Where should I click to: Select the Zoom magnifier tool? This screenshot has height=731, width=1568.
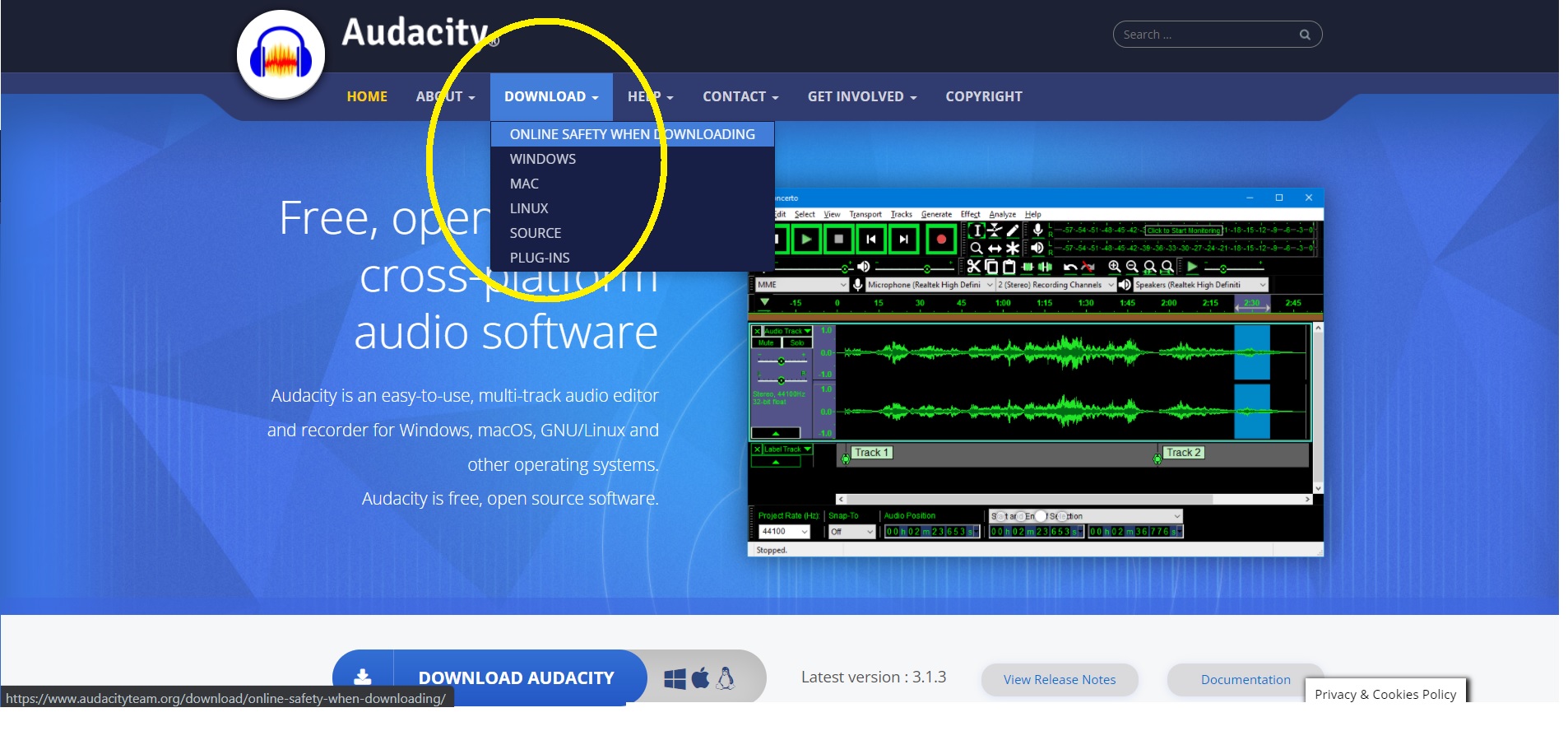(x=977, y=249)
